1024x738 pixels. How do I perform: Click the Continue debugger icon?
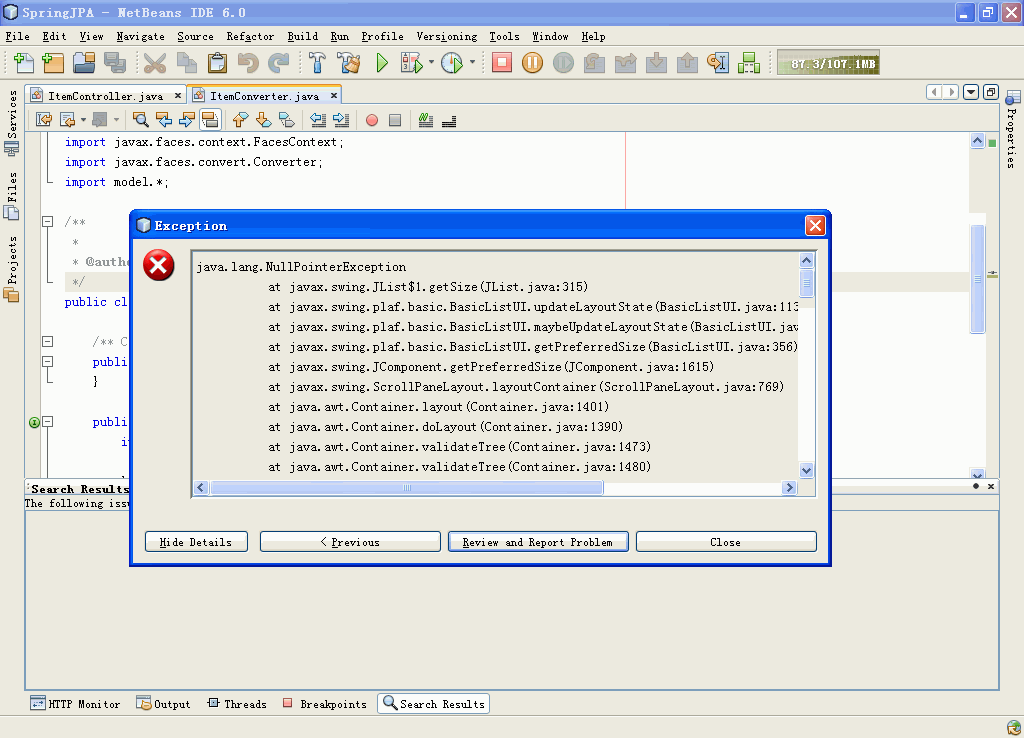[x=563, y=63]
